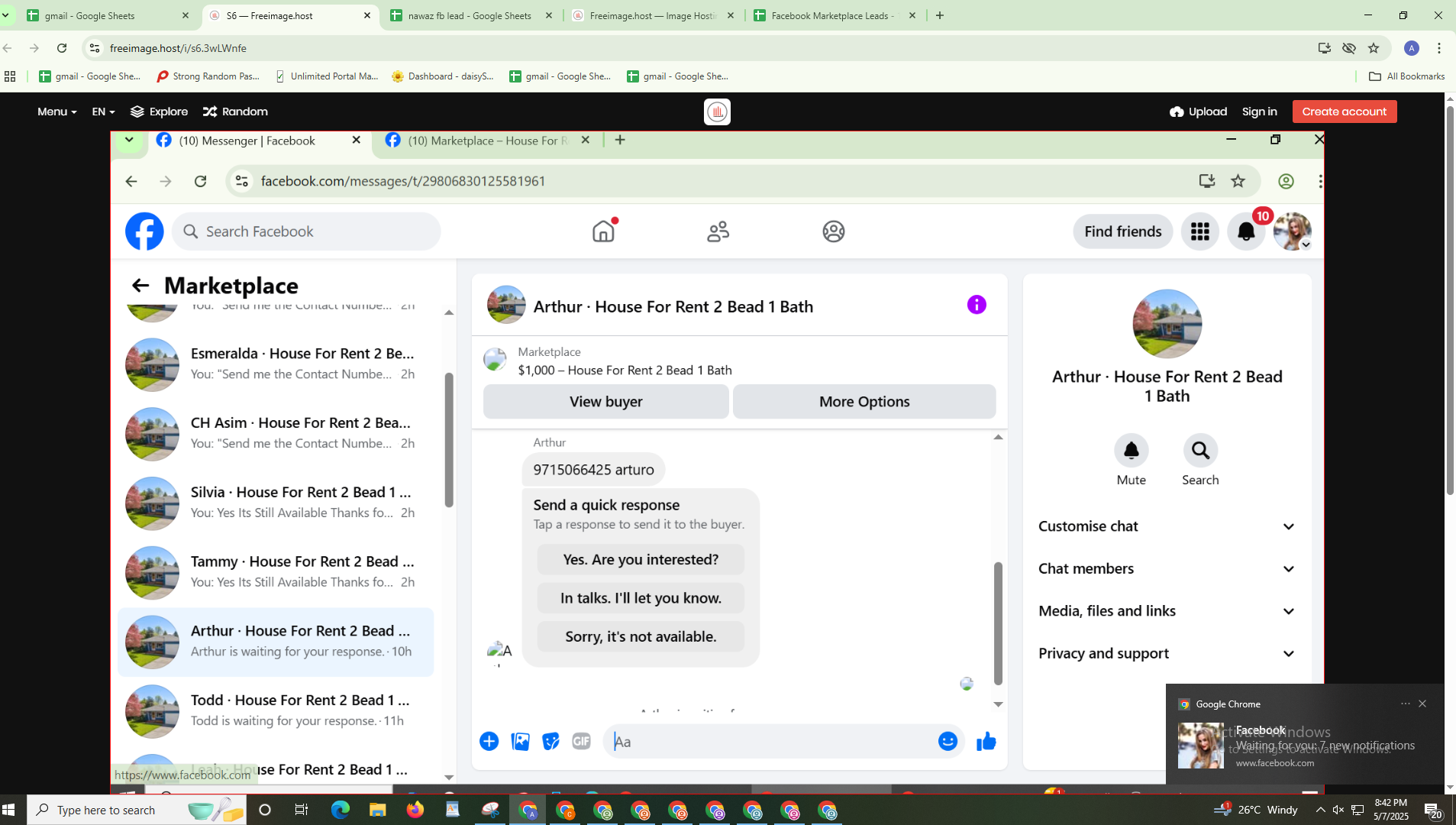1456x825 pixels.
Task: Open the EN language dropdown
Action: pos(103,112)
